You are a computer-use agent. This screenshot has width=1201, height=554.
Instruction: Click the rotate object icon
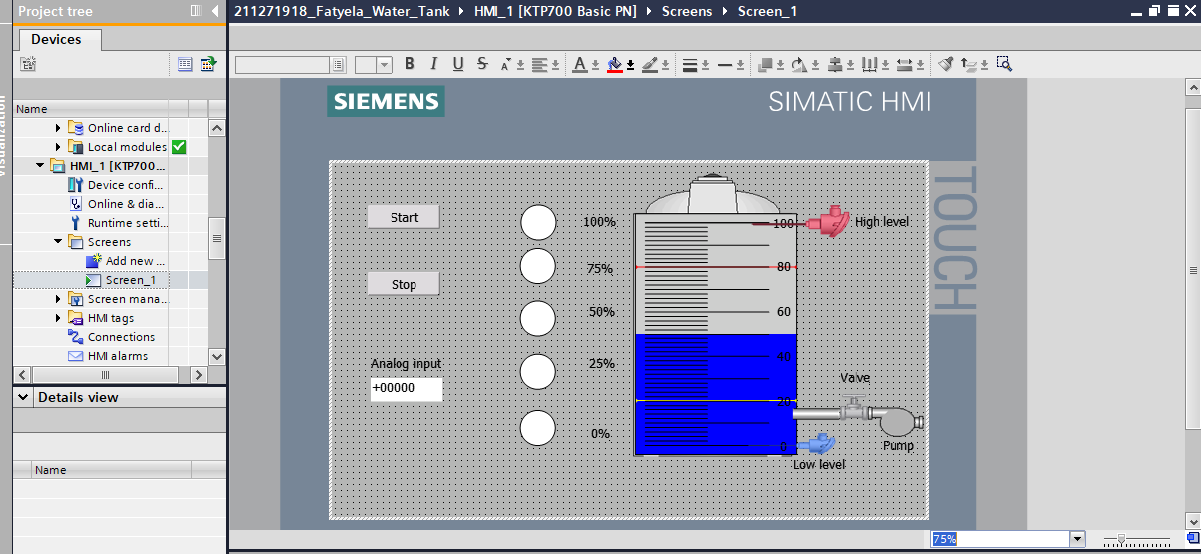coord(798,64)
